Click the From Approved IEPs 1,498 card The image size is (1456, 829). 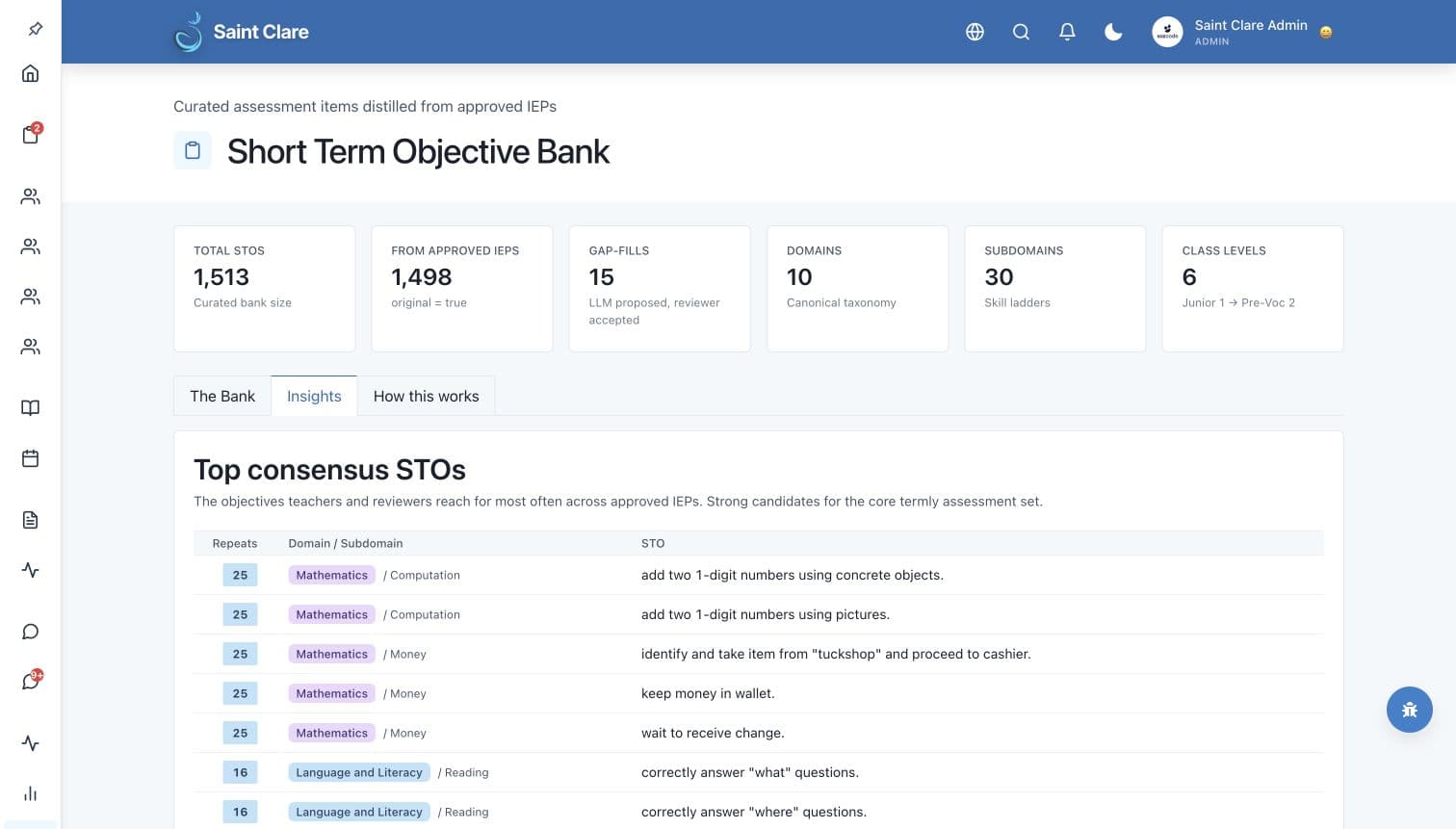pyautogui.click(x=462, y=289)
